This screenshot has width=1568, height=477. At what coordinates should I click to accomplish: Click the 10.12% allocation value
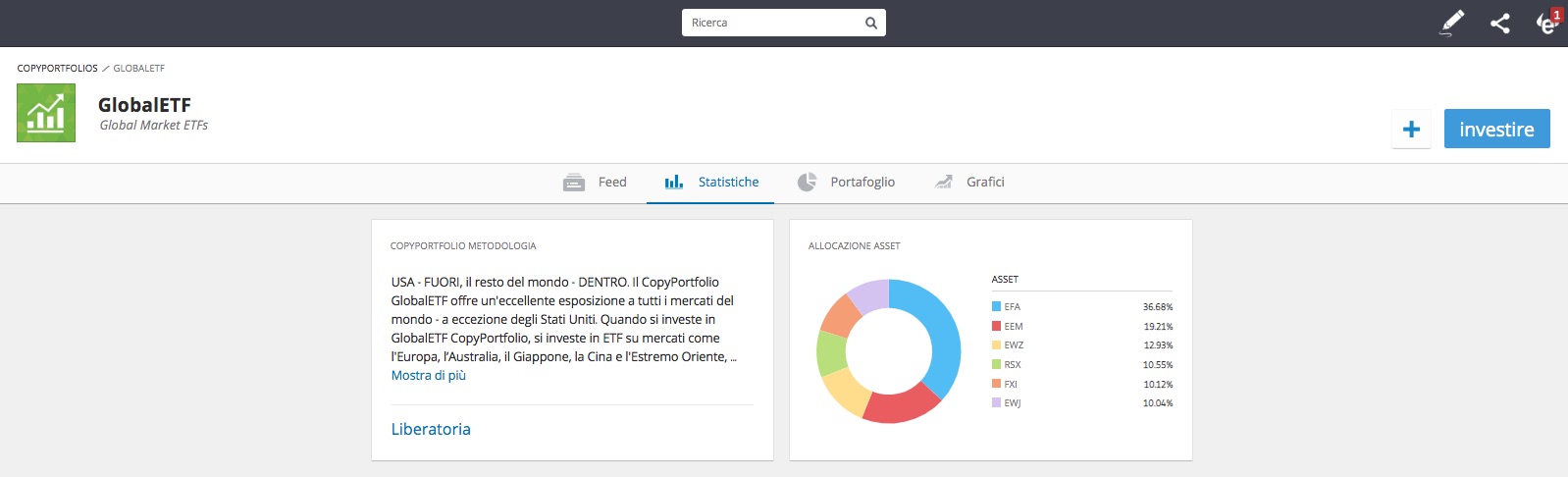click(x=1158, y=384)
